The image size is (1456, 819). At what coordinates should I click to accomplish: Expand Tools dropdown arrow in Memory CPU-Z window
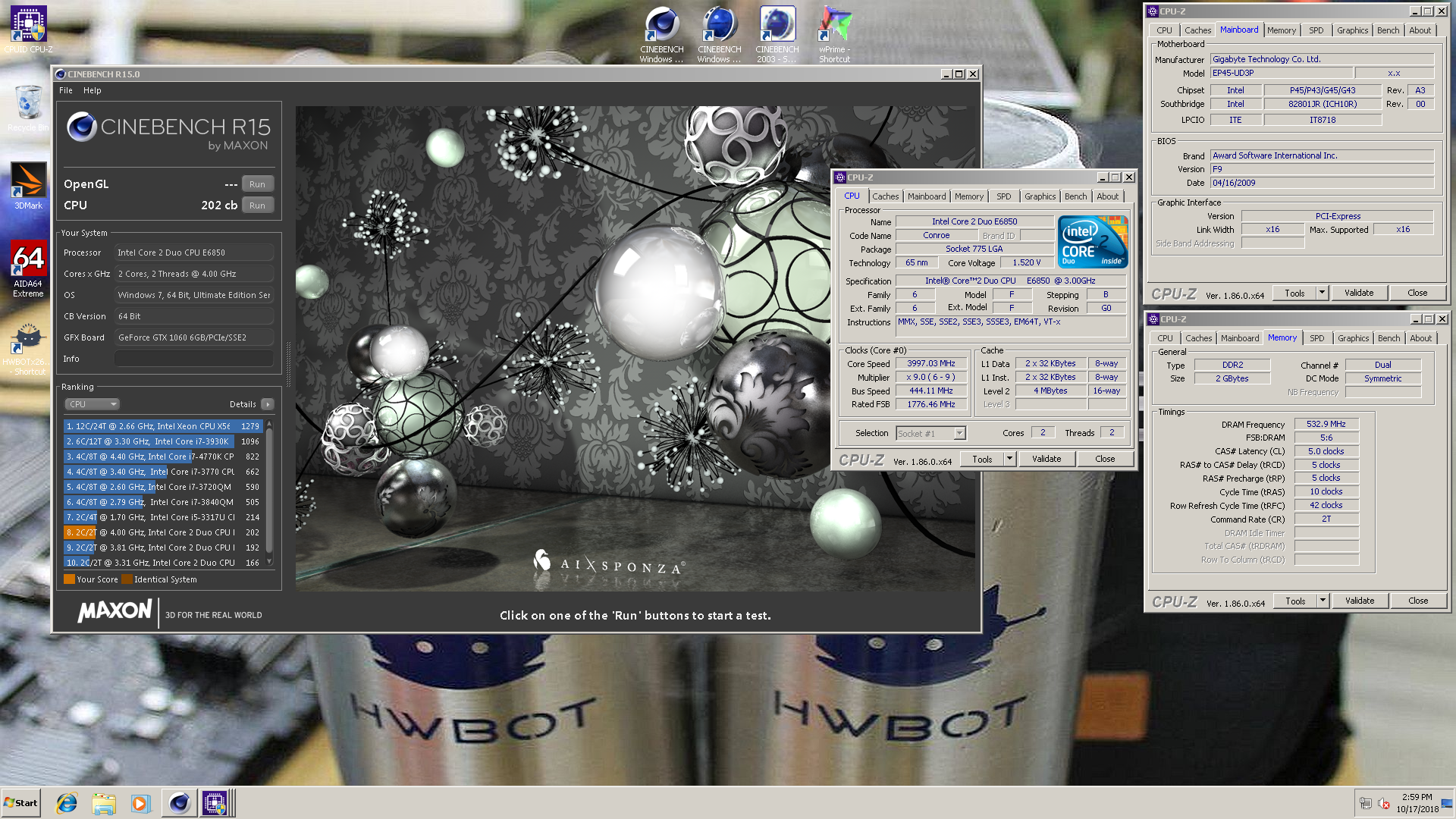1323,601
